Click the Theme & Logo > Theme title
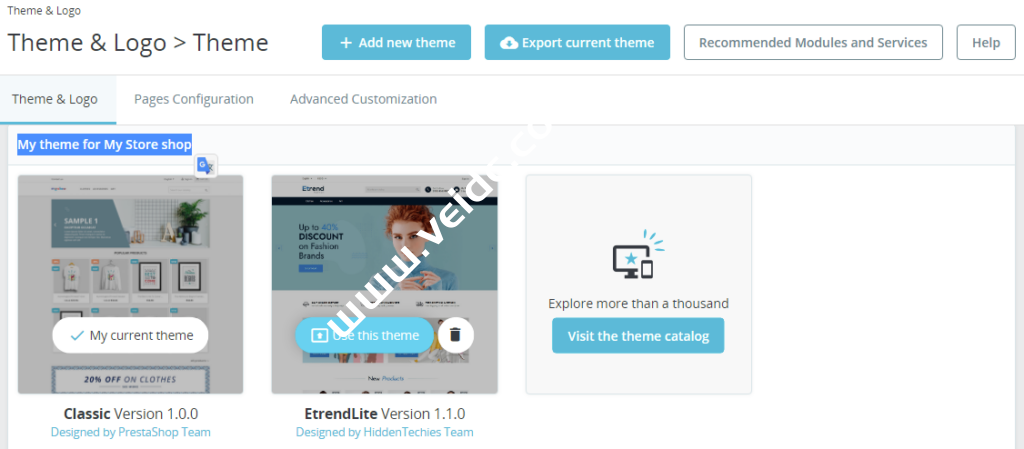The height and width of the screenshot is (449, 1024). click(x=138, y=43)
